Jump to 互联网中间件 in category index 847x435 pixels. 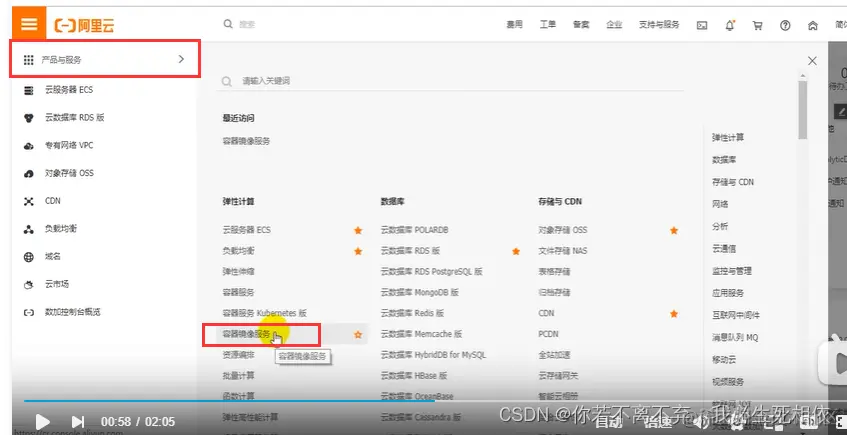(x=736, y=315)
